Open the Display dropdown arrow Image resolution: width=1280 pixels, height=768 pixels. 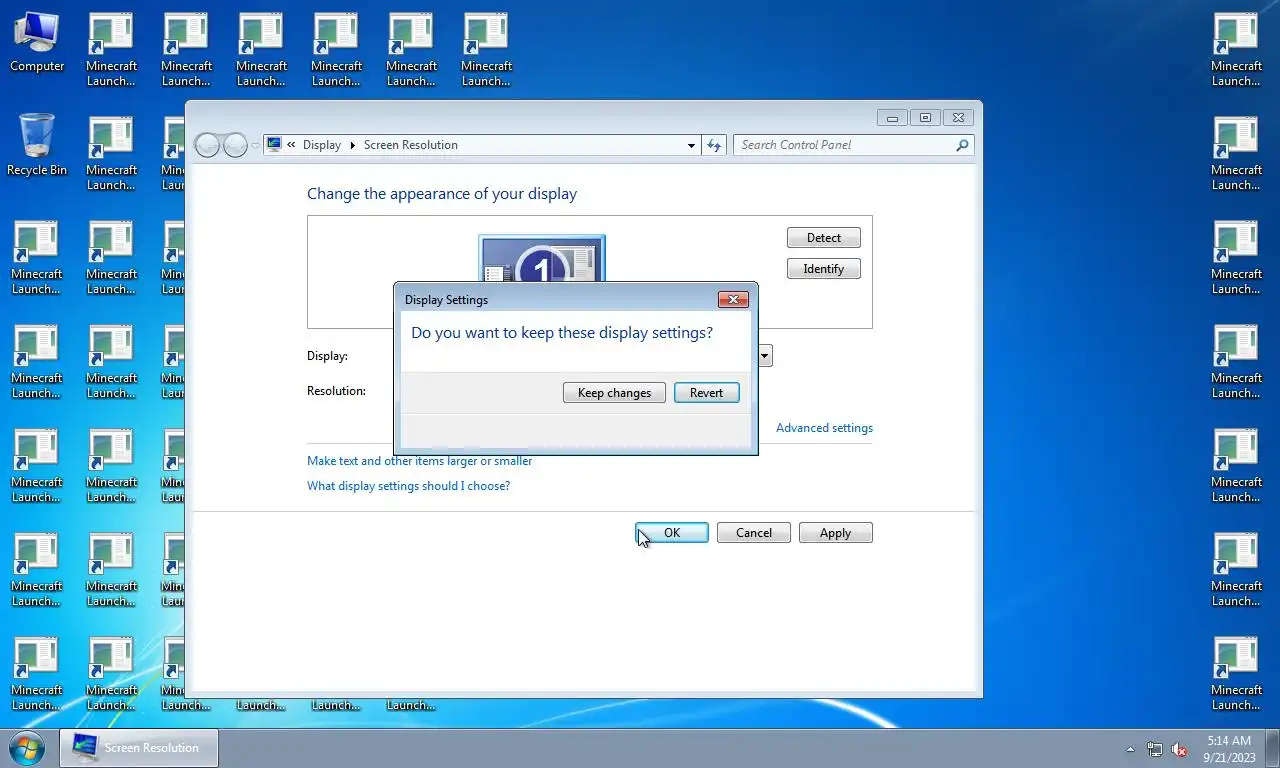765,355
